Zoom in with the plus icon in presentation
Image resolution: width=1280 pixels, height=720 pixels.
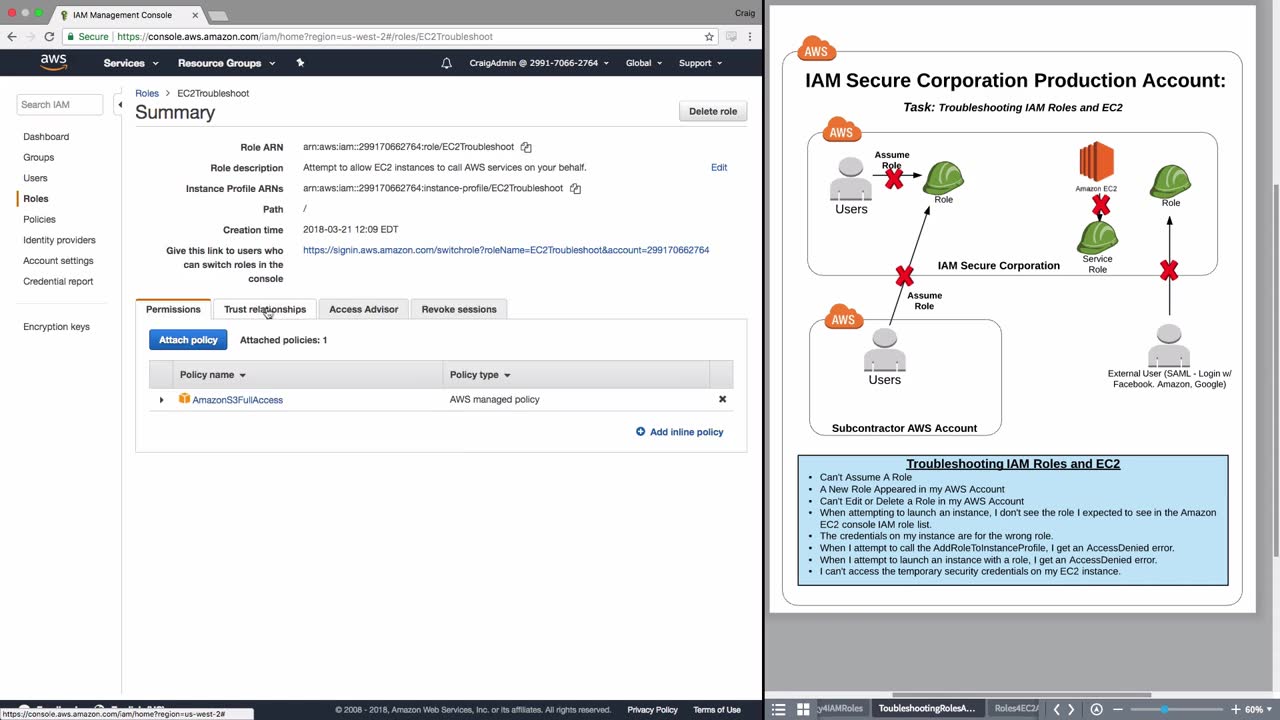[x=1235, y=709]
